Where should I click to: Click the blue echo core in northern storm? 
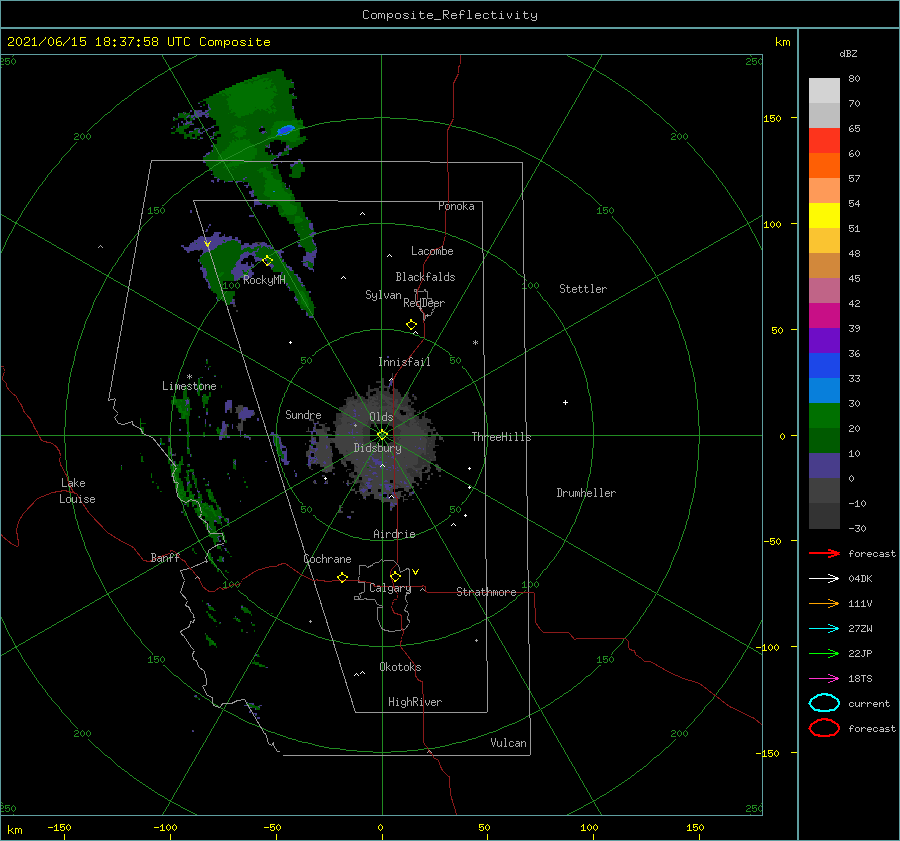point(286,130)
